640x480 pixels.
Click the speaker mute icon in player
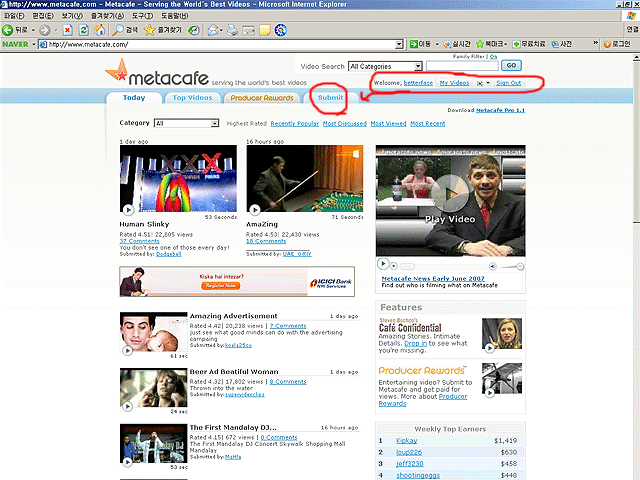point(493,267)
